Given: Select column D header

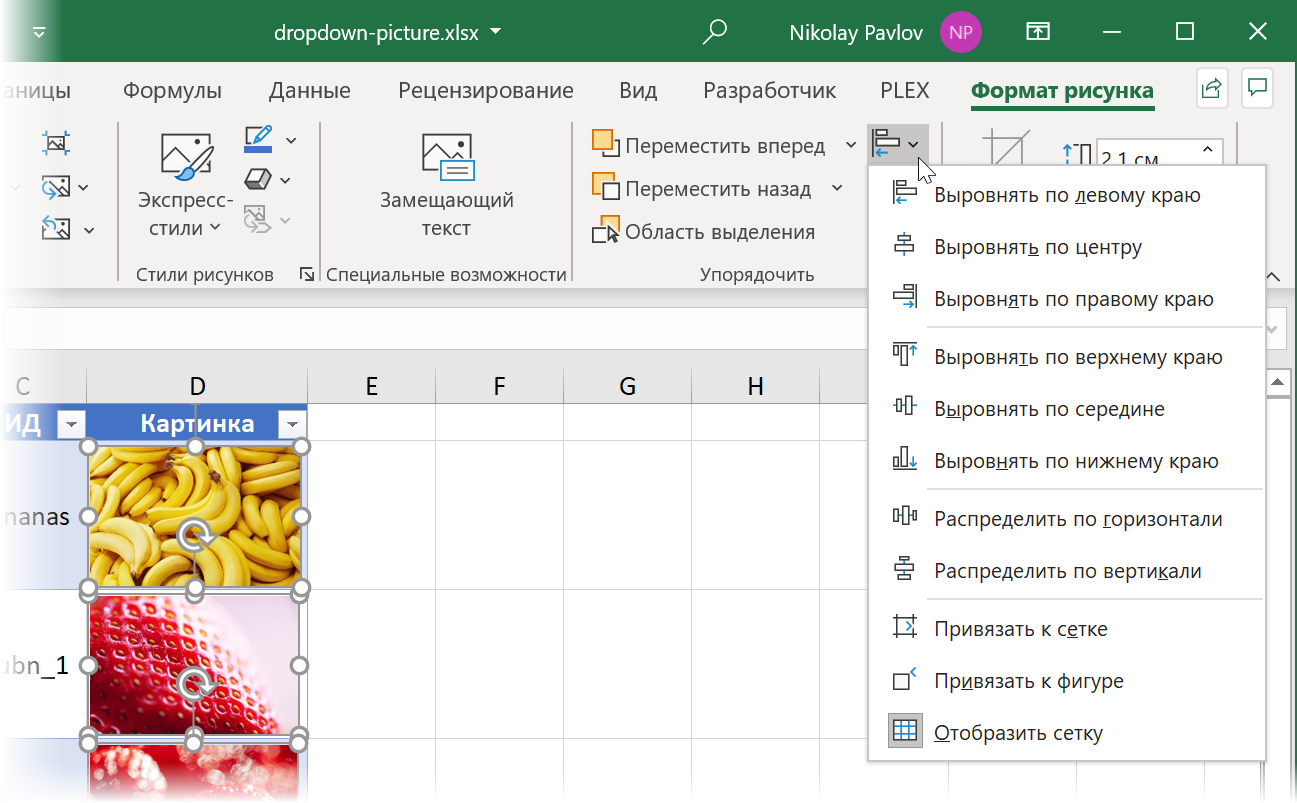Looking at the screenshot, I should click(197, 386).
